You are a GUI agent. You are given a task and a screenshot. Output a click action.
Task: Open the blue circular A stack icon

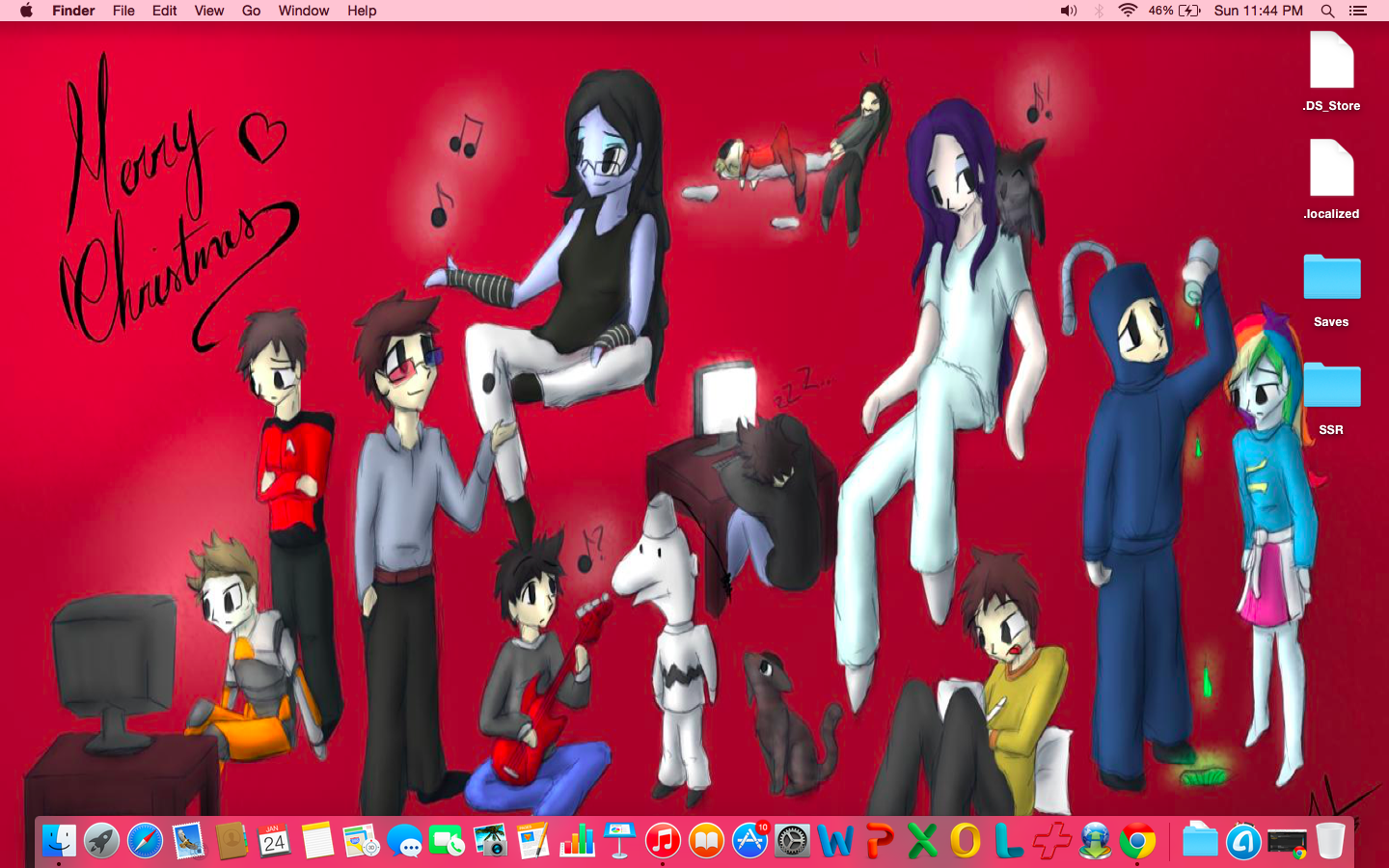point(1243,841)
